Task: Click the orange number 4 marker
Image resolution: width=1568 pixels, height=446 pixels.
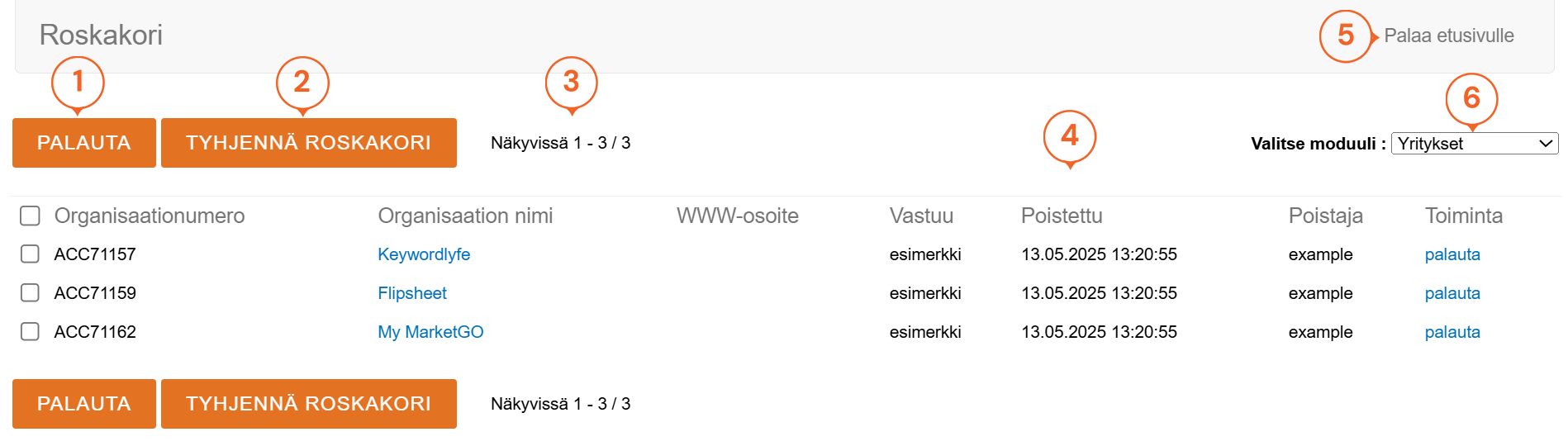Action: coord(1069,135)
